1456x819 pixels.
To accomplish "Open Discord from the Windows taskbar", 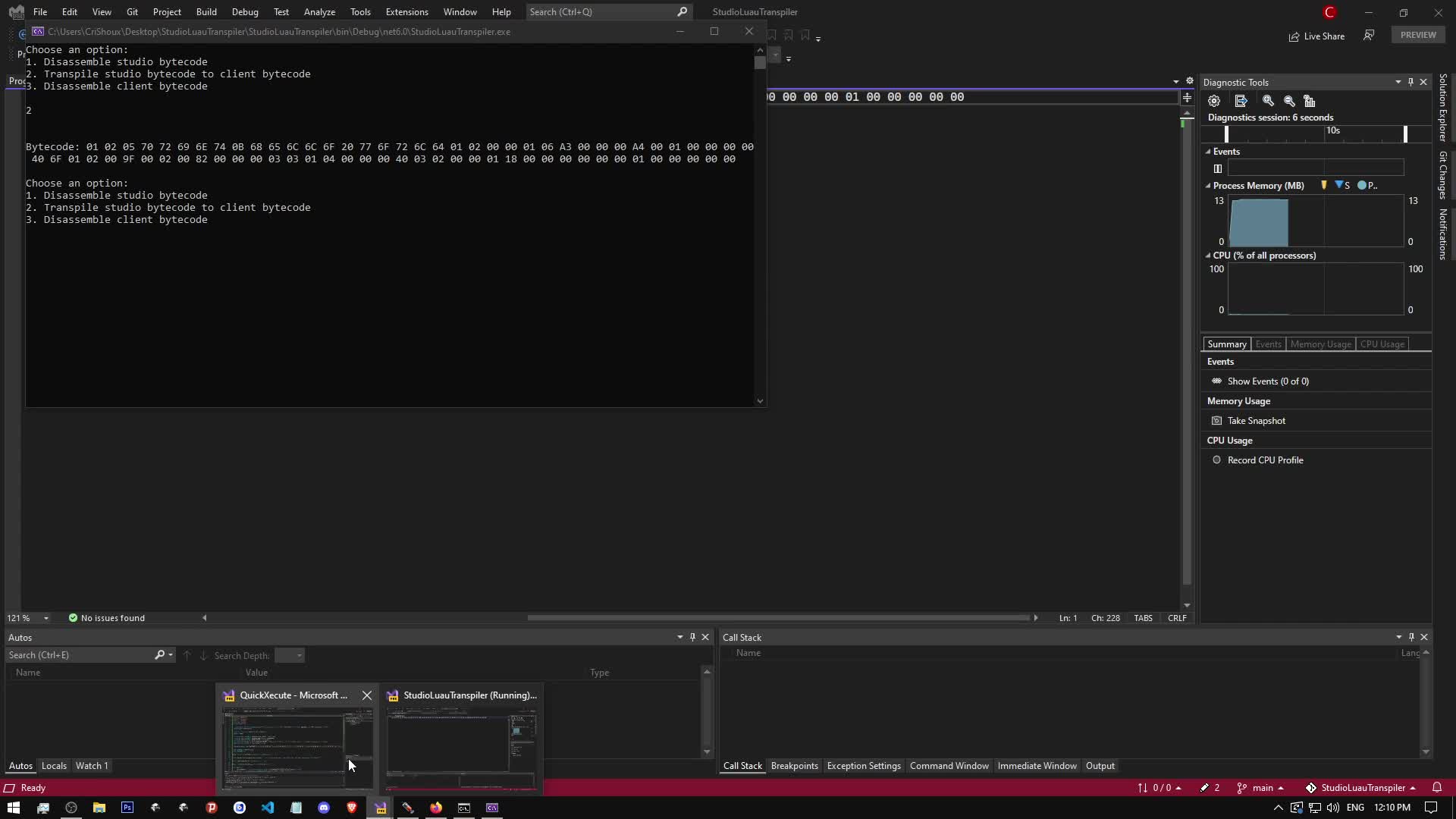I will click(324, 808).
